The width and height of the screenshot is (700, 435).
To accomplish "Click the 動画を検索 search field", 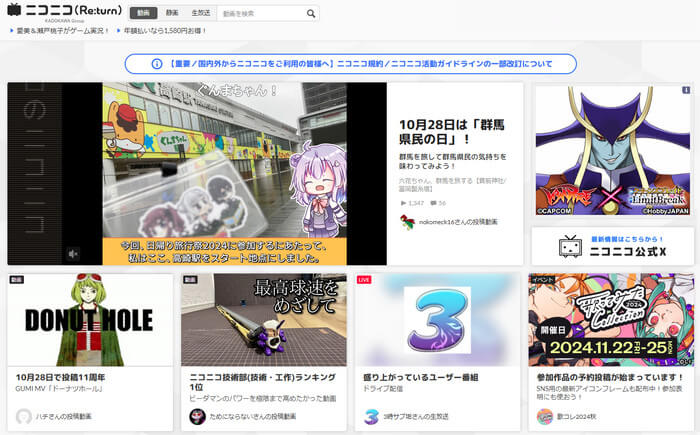I will tap(261, 14).
